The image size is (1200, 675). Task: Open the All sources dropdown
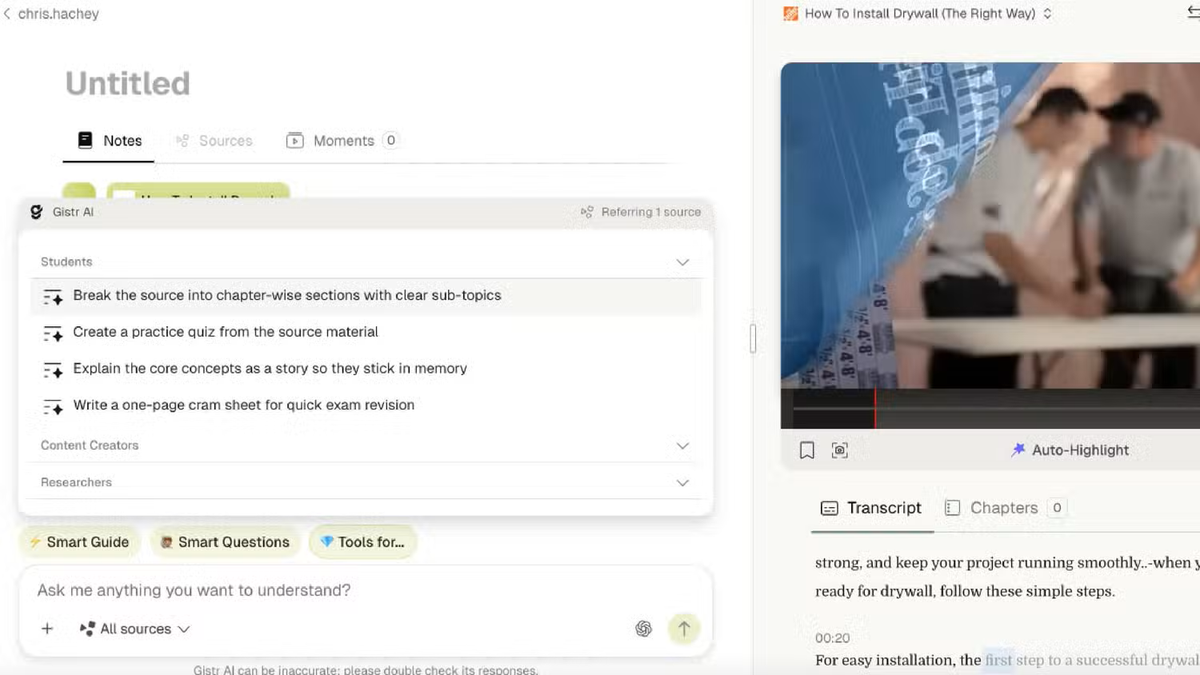[x=135, y=629]
